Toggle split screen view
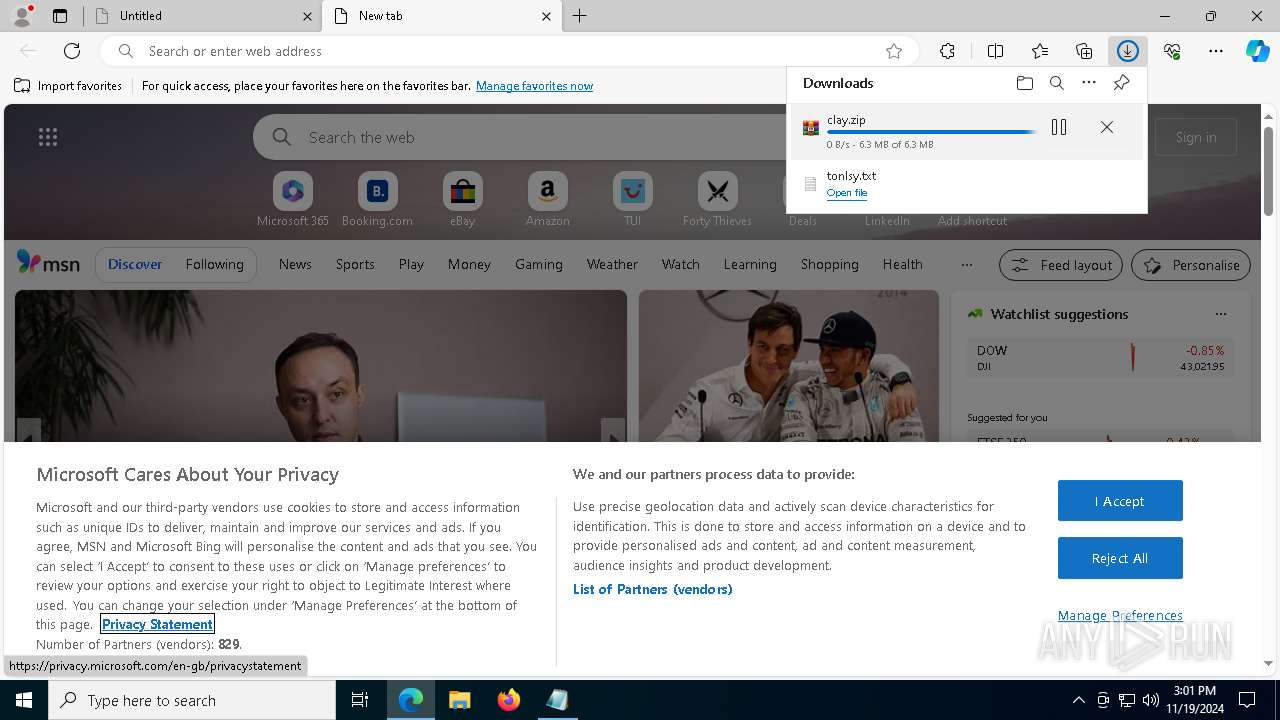 (995, 51)
